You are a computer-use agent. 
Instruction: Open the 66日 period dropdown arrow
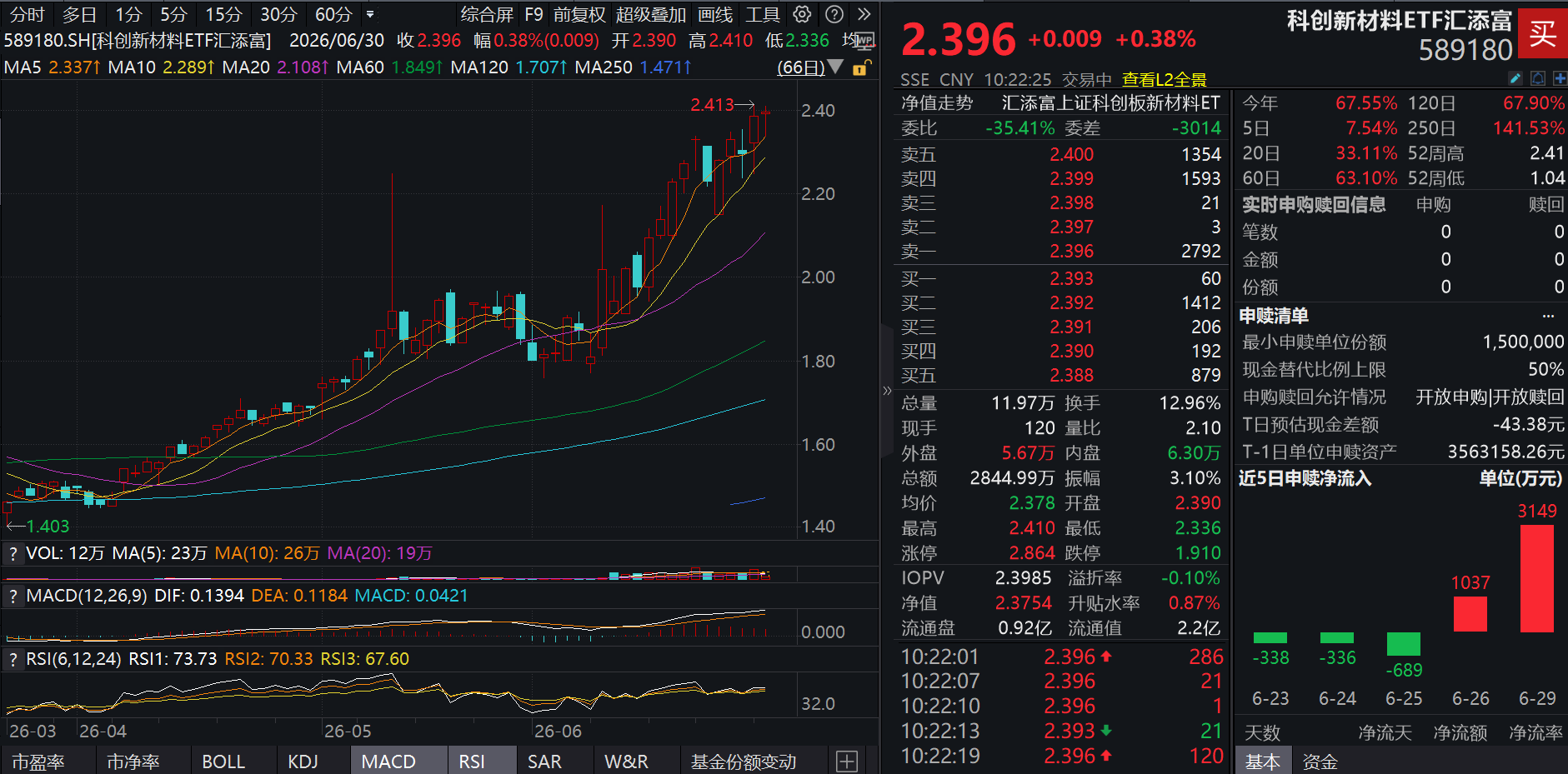click(836, 67)
